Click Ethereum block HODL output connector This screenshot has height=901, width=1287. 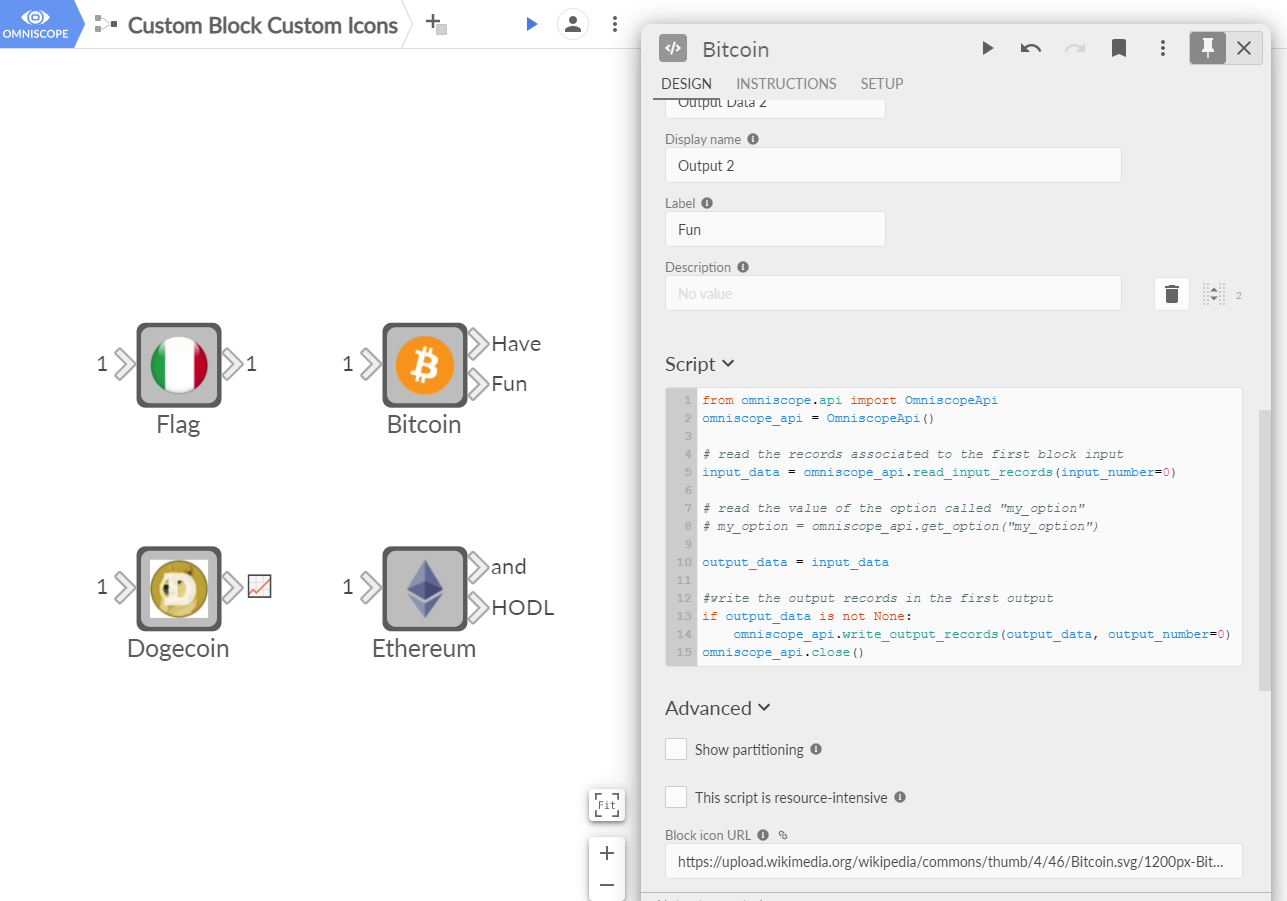pos(478,607)
